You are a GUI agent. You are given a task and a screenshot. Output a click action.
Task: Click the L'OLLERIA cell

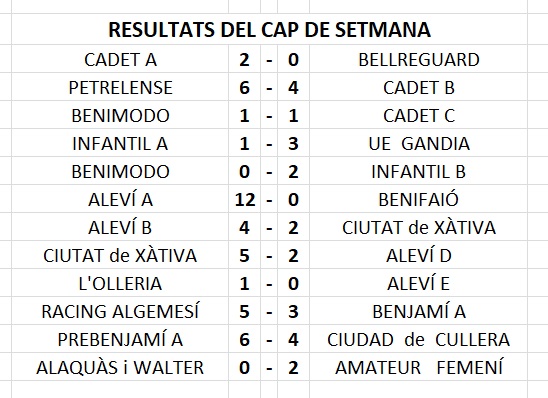click(120, 283)
